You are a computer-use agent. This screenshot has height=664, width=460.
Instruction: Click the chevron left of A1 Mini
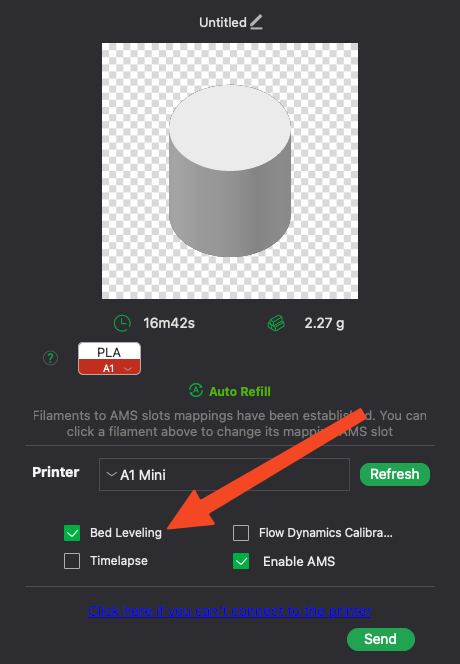click(111, 474)
